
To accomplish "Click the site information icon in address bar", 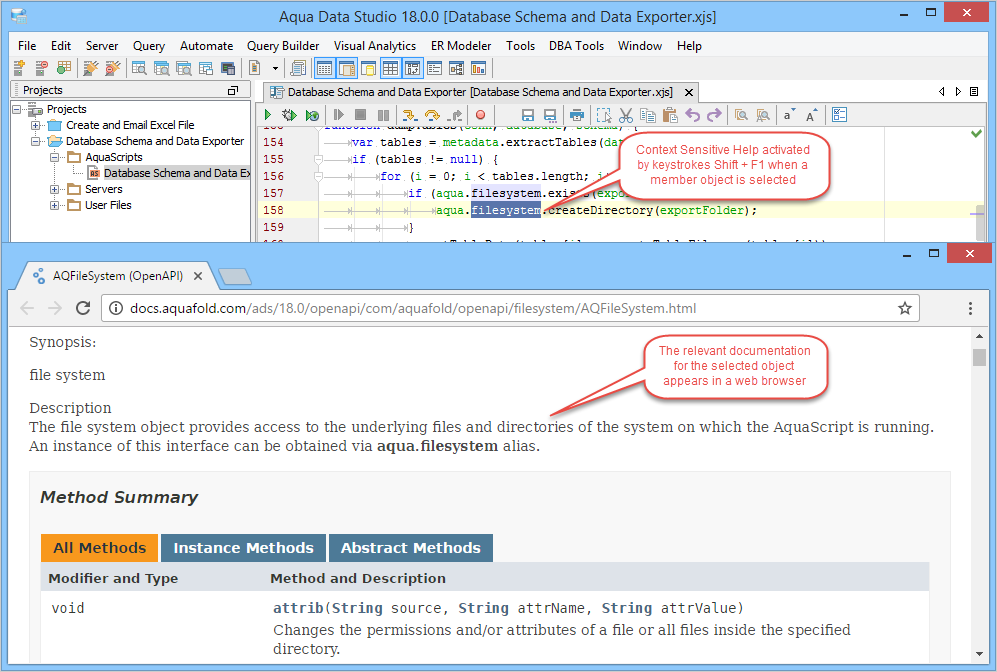I will click(x=116, y=308).
